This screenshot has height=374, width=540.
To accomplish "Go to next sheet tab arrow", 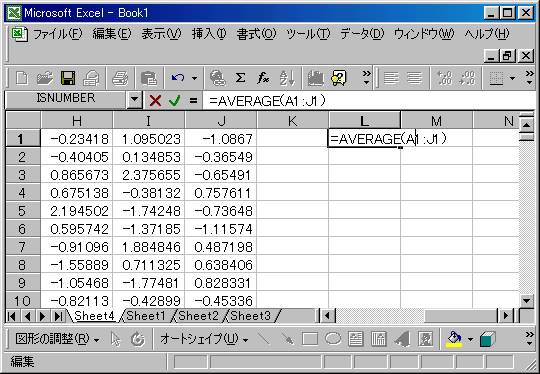I will point(43,316).
